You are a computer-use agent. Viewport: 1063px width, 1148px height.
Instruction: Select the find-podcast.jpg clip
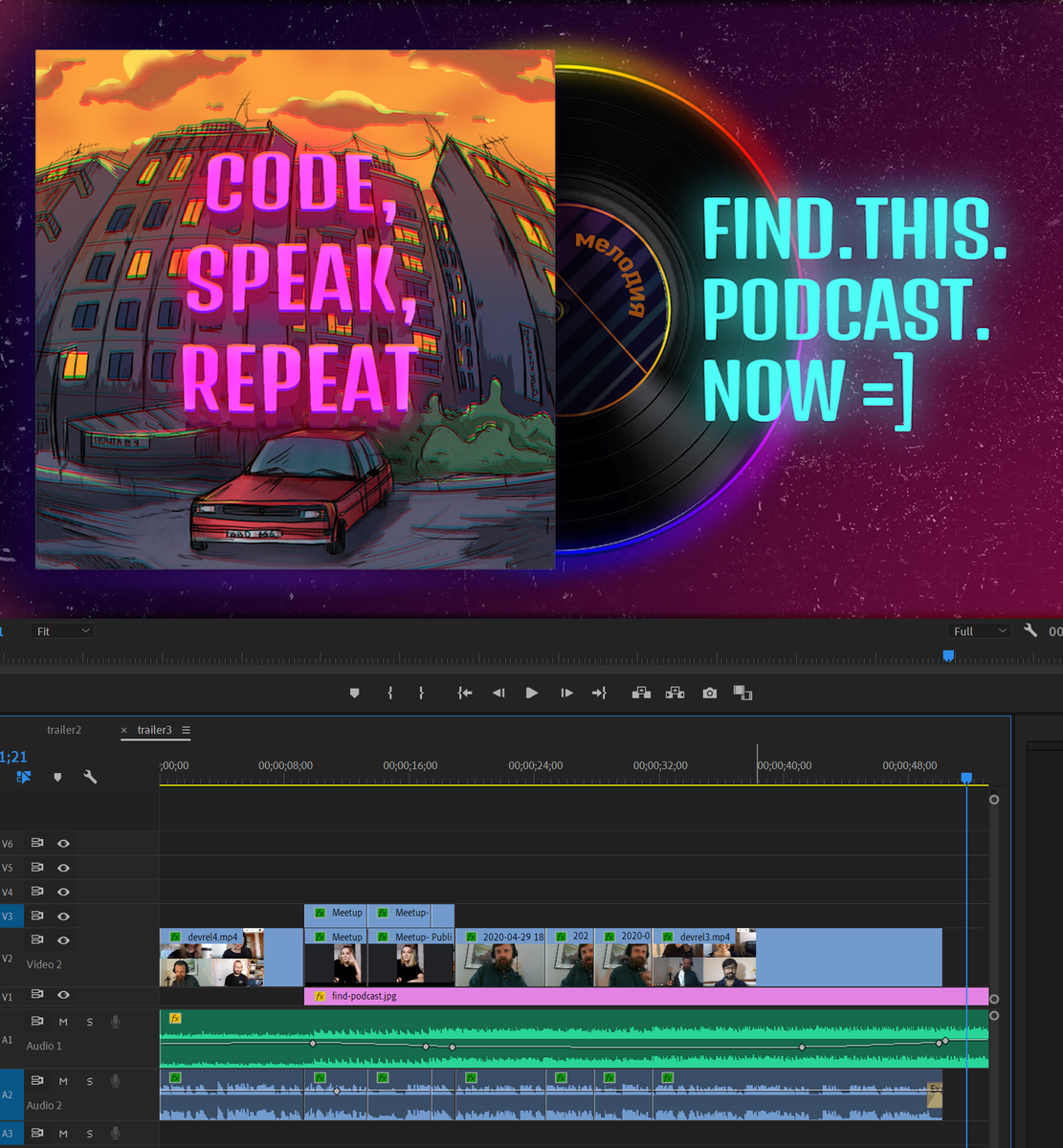(x=646, y=996)
